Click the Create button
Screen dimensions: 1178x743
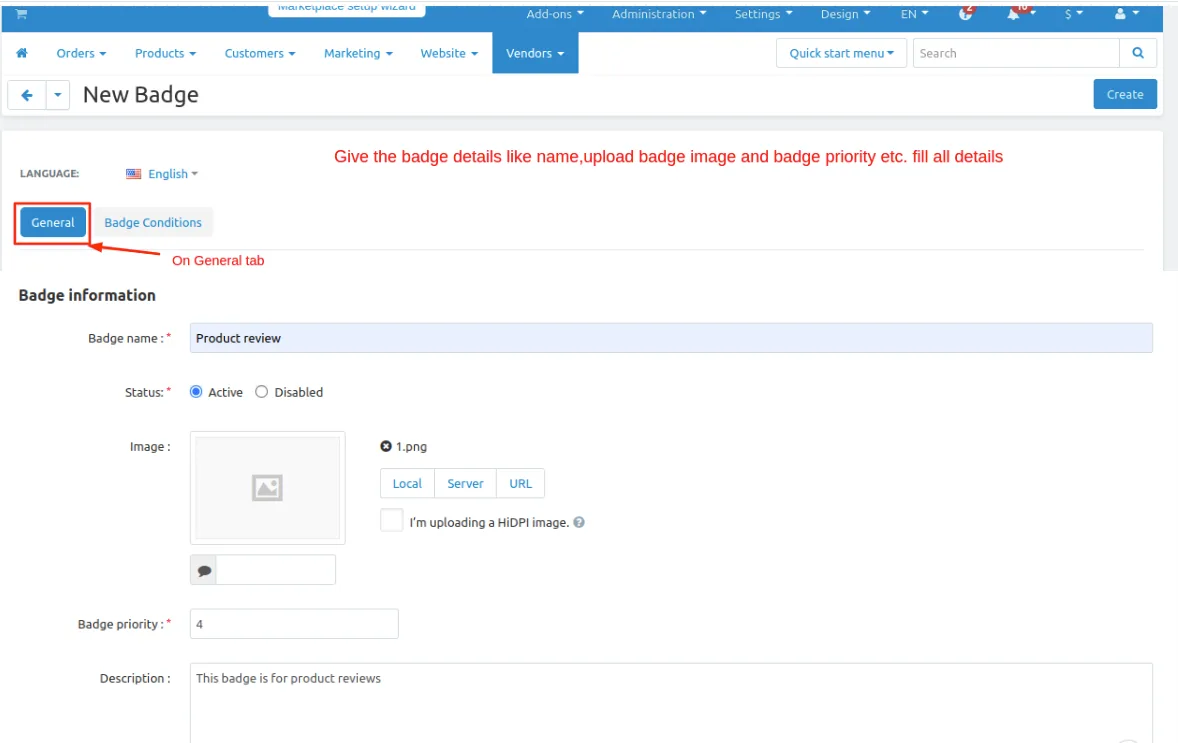coord(1125,94)
